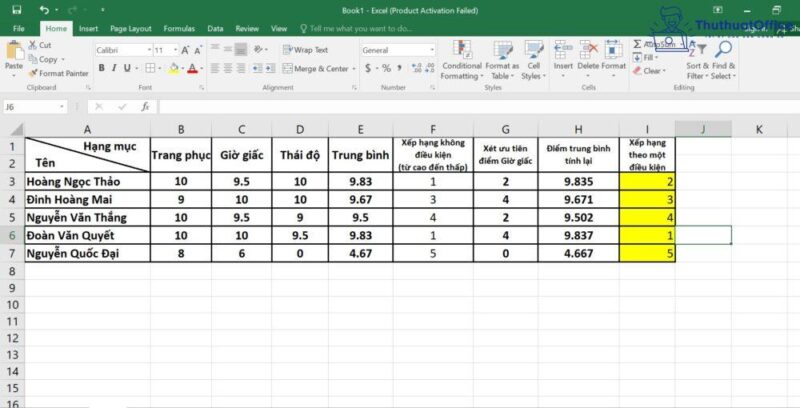Click the Undo arrow icon
Image resolution: width=800 pixels, height=408 pixels.
pos(44,10)
